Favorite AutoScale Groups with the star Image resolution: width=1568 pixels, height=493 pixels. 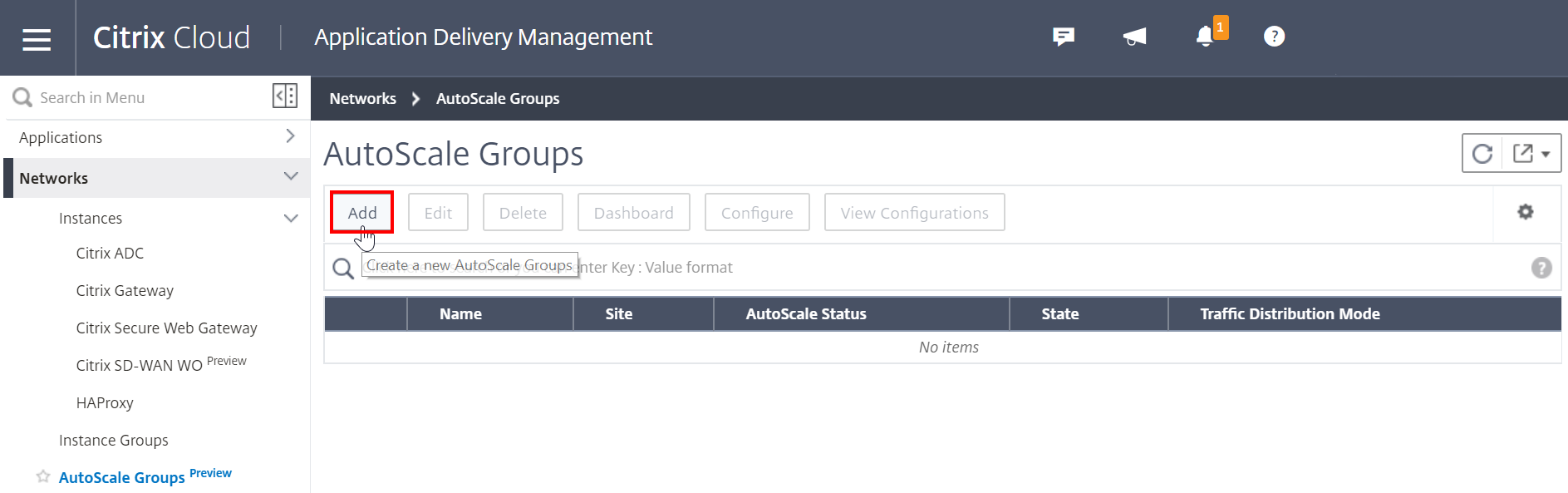pyautogui.click(x=43, y=476)
